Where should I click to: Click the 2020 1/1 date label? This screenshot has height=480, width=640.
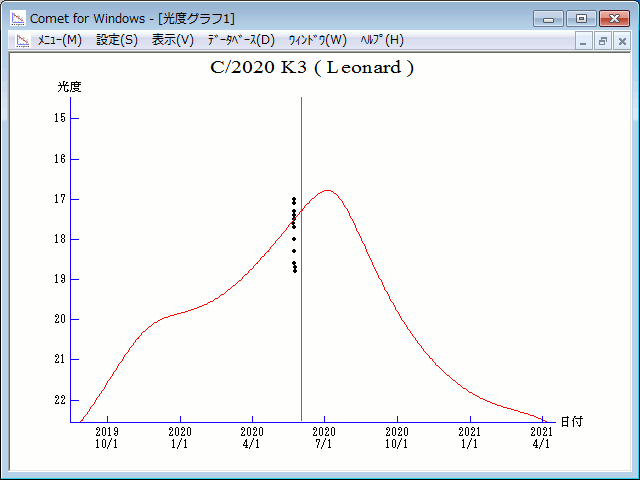coord(180,438)
